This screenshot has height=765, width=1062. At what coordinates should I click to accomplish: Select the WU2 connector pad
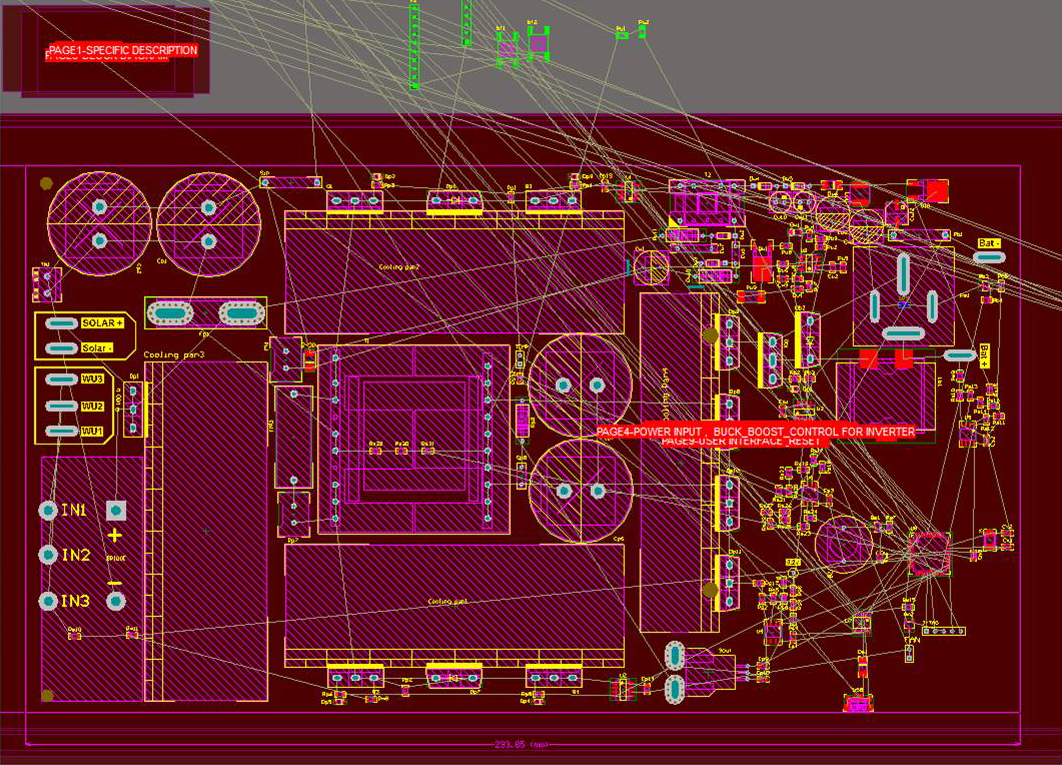pos(62,406)
